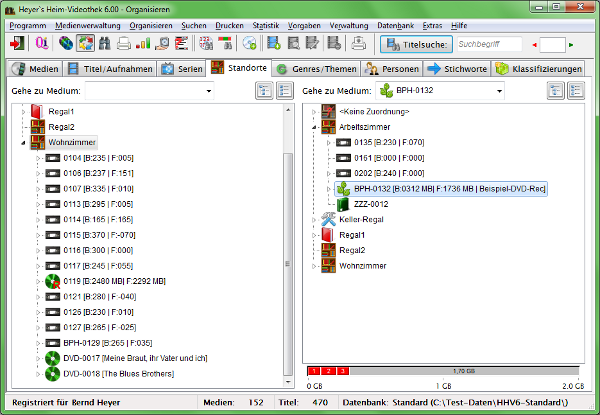Click the red exit door icon in toolbar
Image resolution: width=600 pixels, height=415 pixels.
(17, 44)
